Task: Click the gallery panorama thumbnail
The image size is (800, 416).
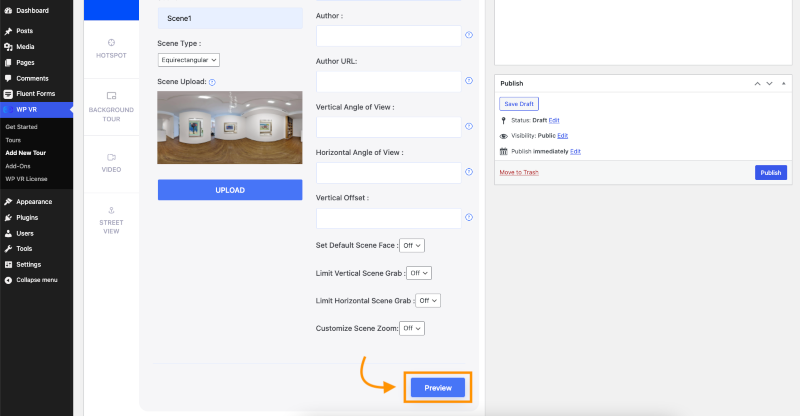Action: coord(230,128)
